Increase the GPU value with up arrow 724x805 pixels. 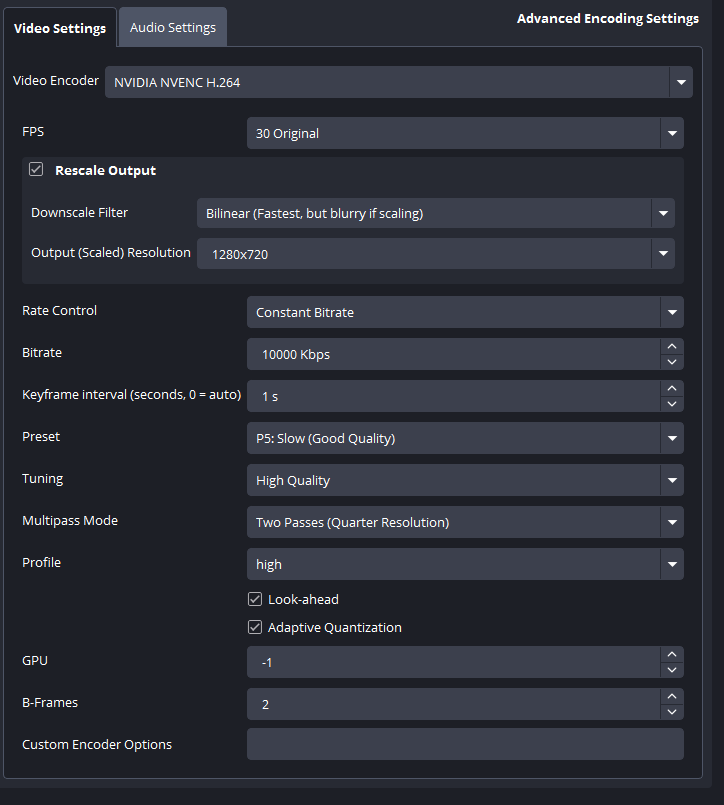click(672, 654)
